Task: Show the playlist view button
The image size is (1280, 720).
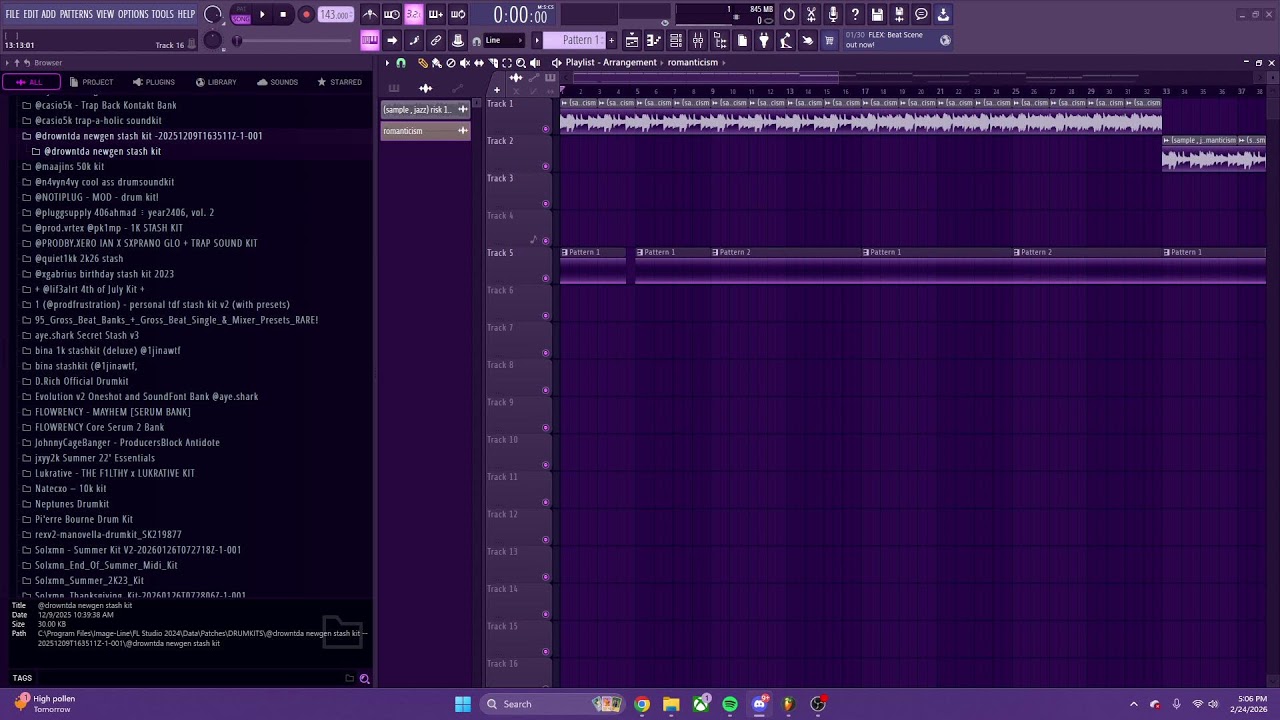Action: click(x=632, y=41)
